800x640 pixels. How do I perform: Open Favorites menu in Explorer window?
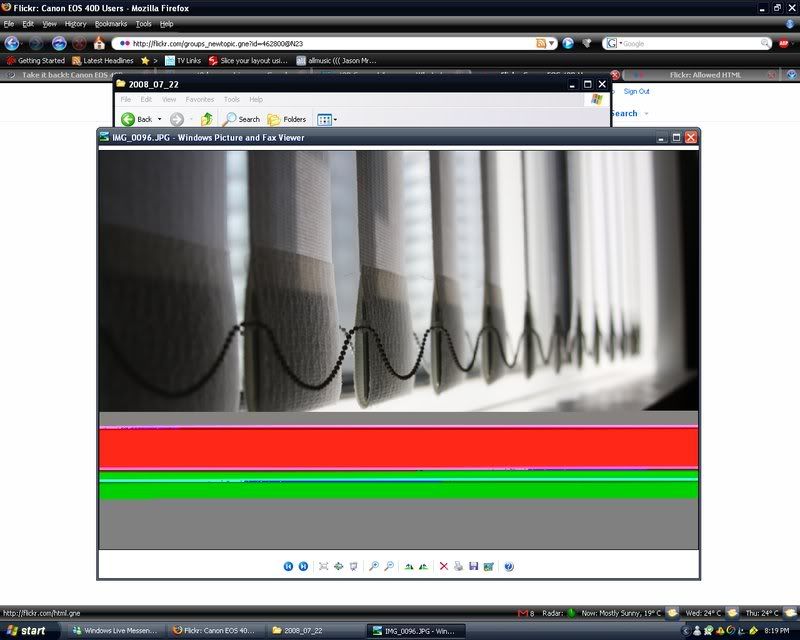pyautogui.click(x=199, y=100)
